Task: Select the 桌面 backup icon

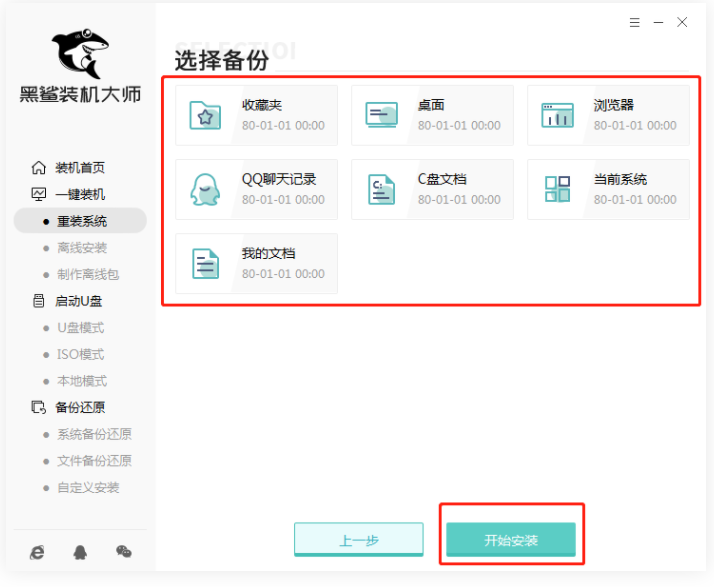Action: (x=381, y=116)
